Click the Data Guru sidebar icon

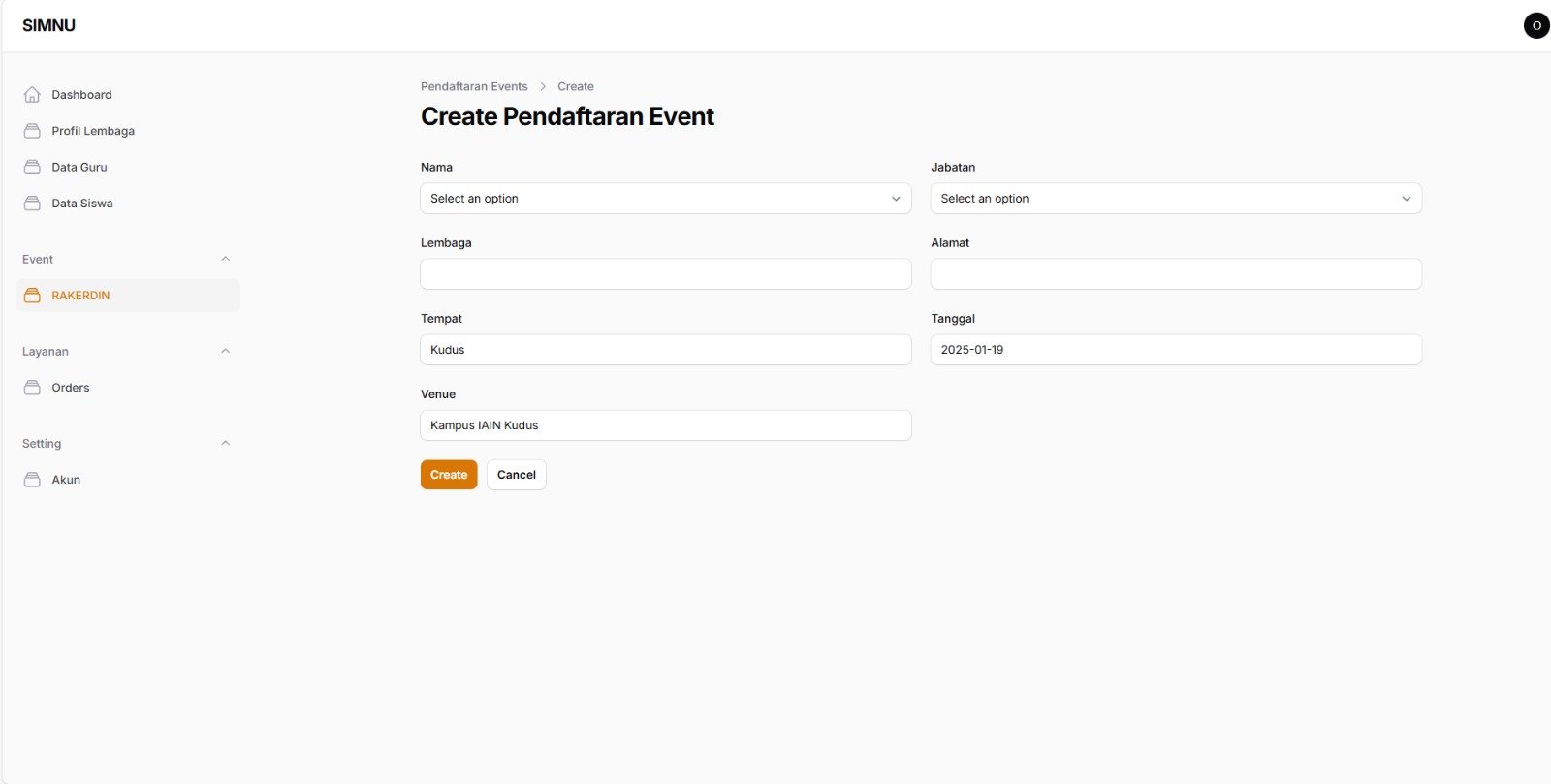point(32,167)
